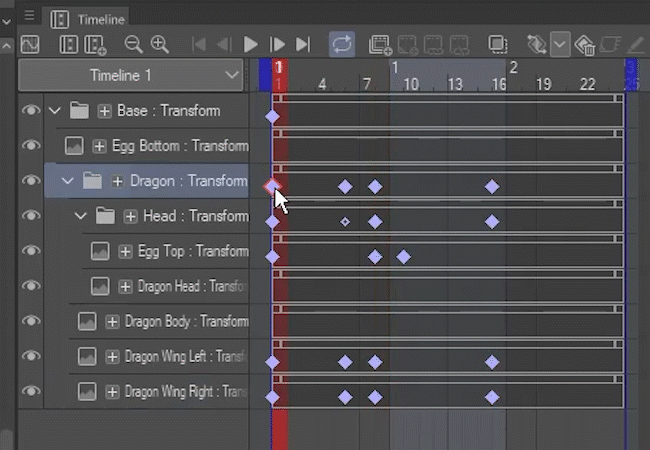Toggle loop playback
The width and height of the screenshot is (650, 450).
click(342, 44)
